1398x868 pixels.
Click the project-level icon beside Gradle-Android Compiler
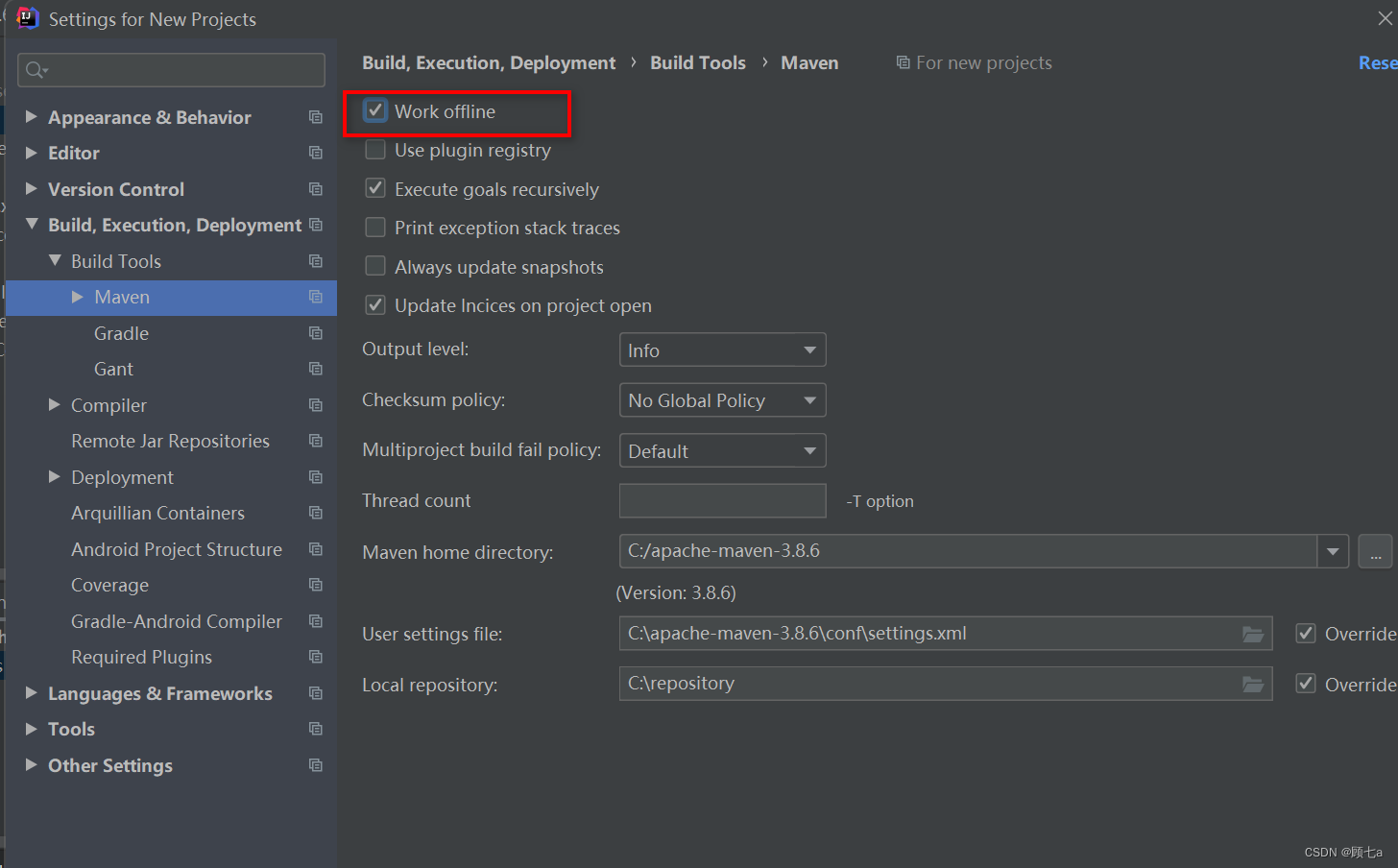point(315,621)
